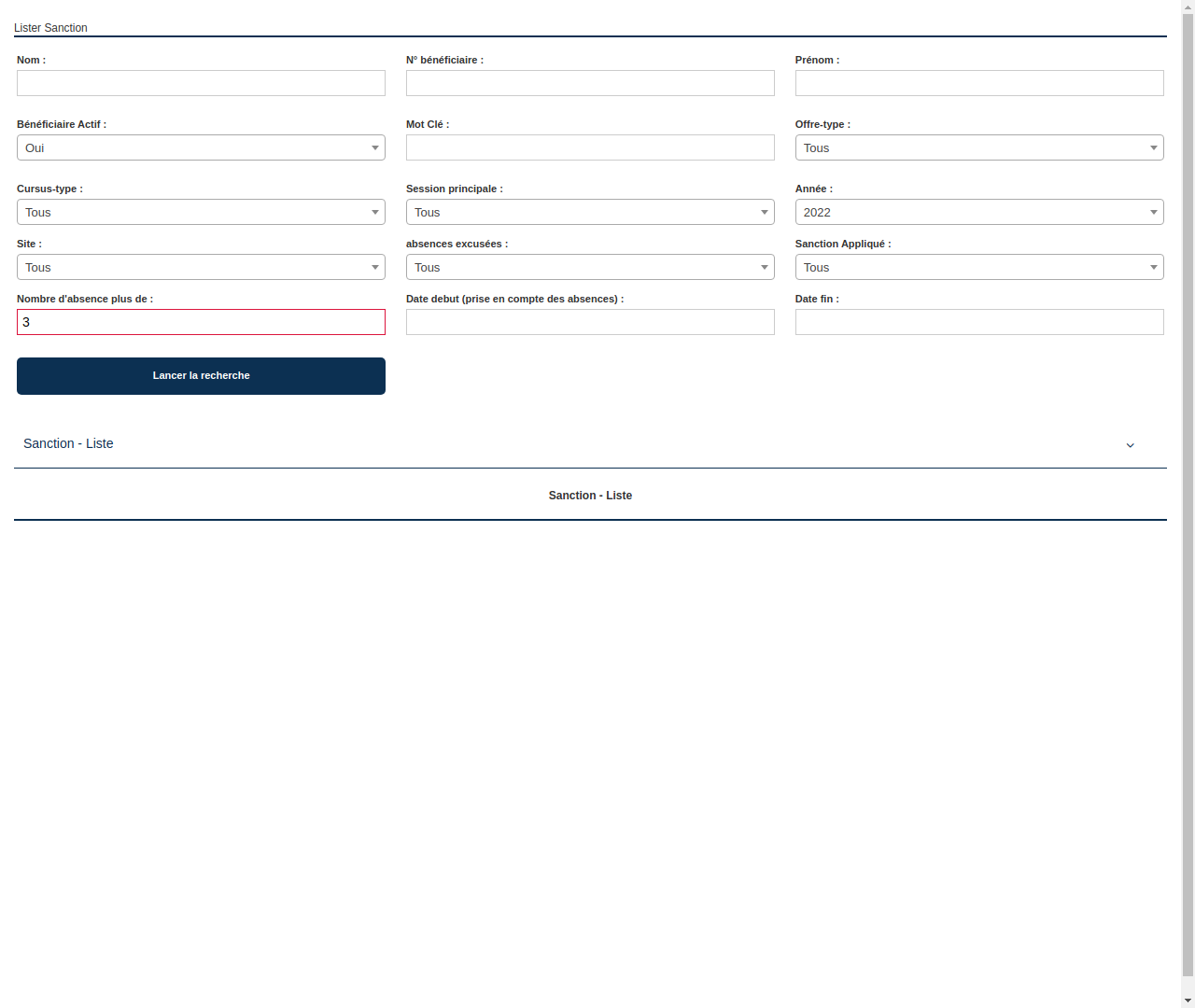The height and width of the screenshot is (1008, 1195).
Task: Click the page scrollbar on the right
Action: (1188, 504)
